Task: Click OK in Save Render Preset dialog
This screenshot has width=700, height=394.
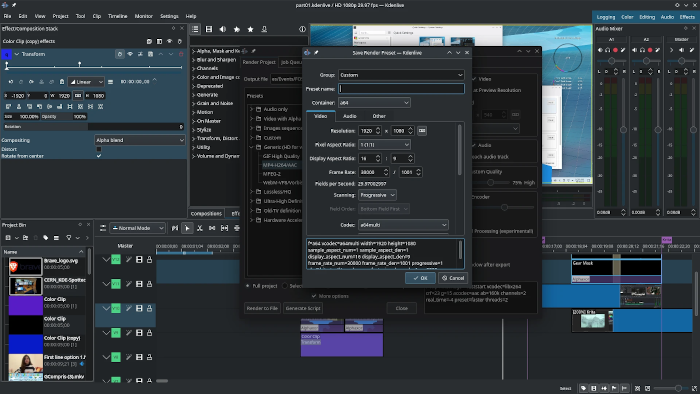Action: (420, 278)
